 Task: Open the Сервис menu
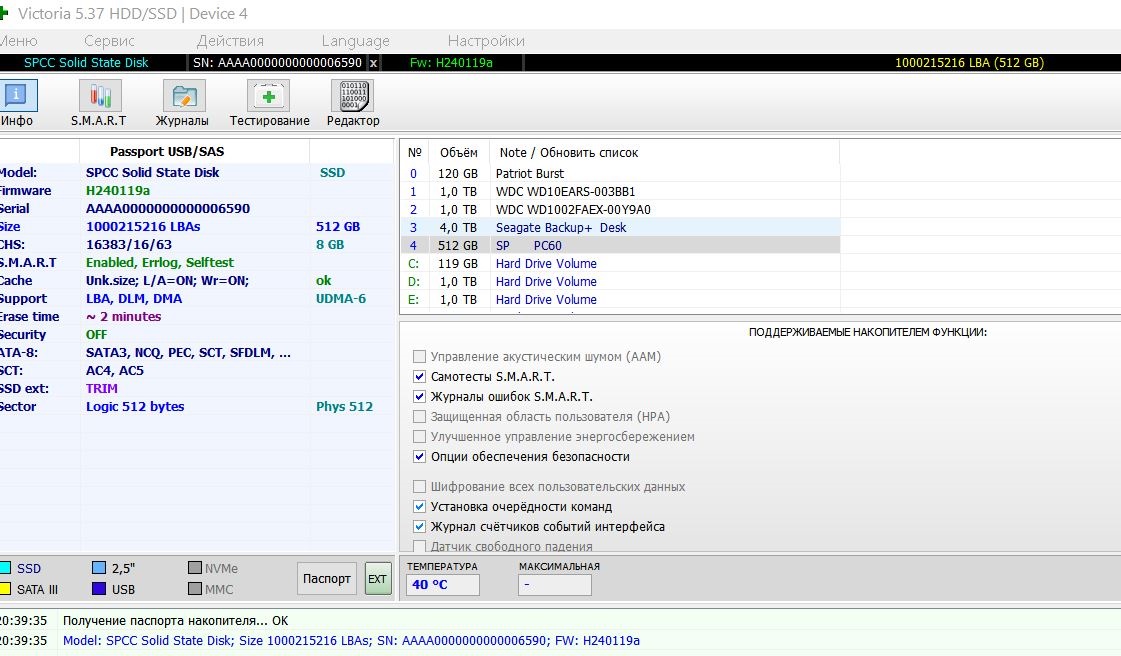[x=109, y=41]
